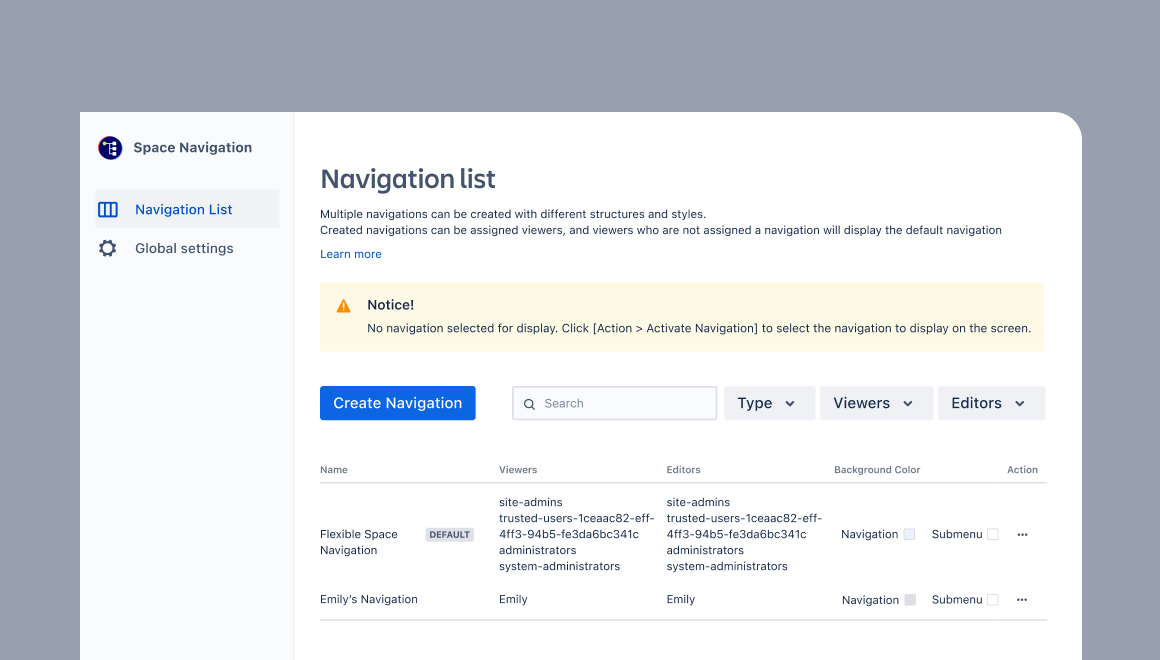Open the Navigation List sidebar item
Image resolution: width=1160 pixels, height=660 pixels.
(187, 209)
